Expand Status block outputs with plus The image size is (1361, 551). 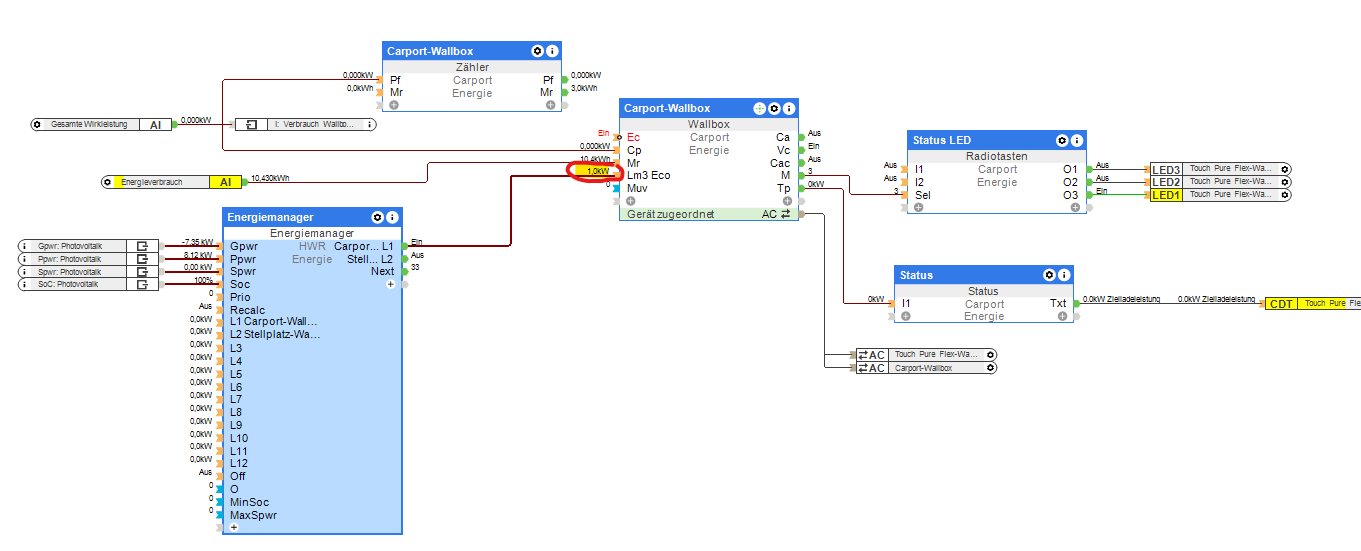click(1062, 316)
